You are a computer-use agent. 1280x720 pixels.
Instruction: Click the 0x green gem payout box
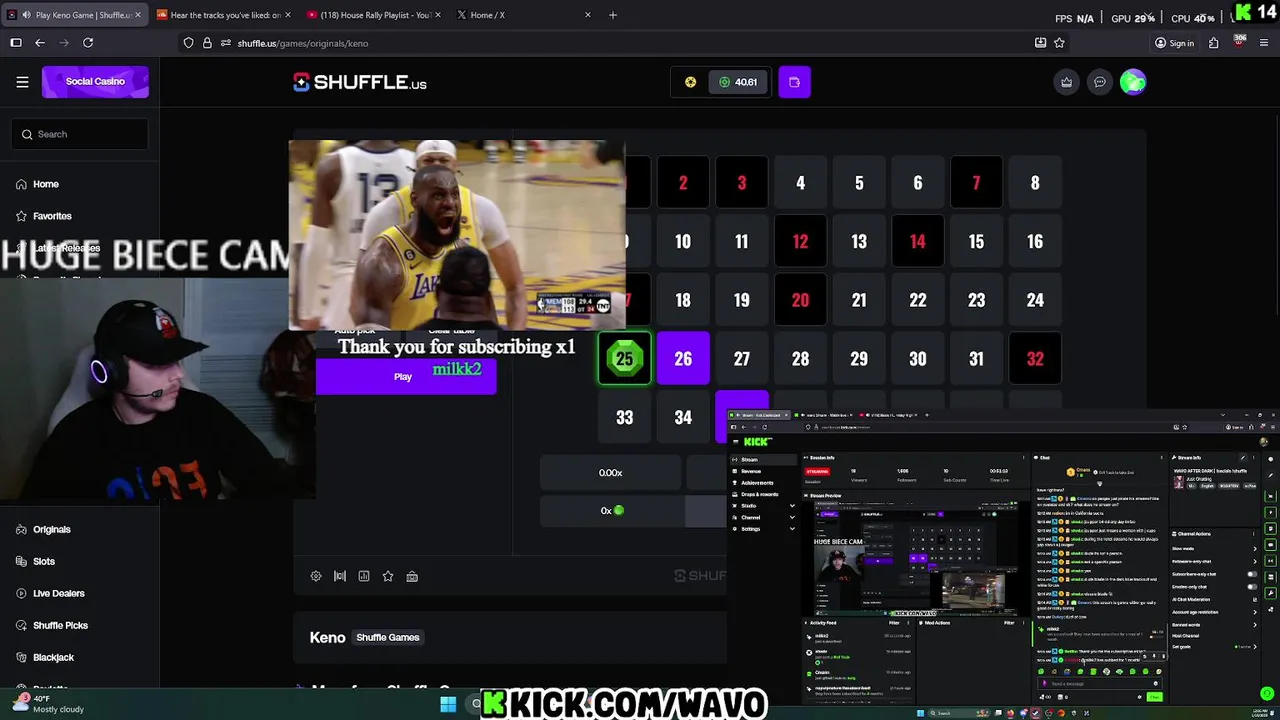point(612,511)
